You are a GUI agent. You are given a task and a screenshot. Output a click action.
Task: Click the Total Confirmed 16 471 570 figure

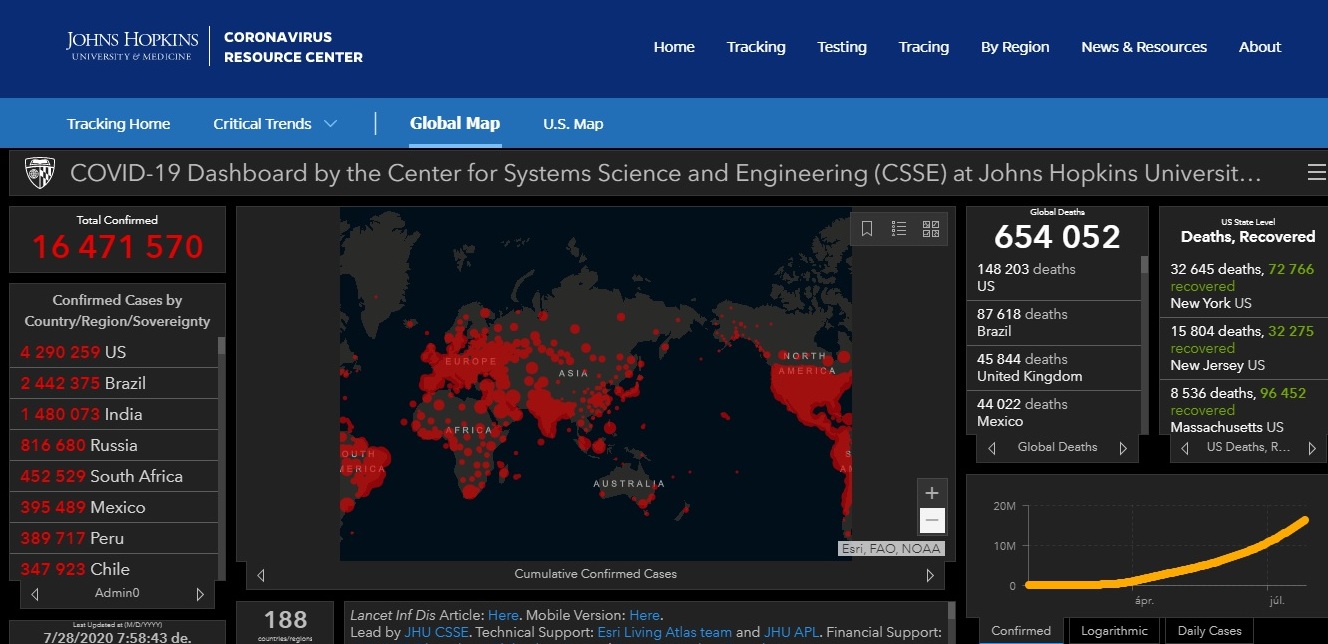click(117, 246)
